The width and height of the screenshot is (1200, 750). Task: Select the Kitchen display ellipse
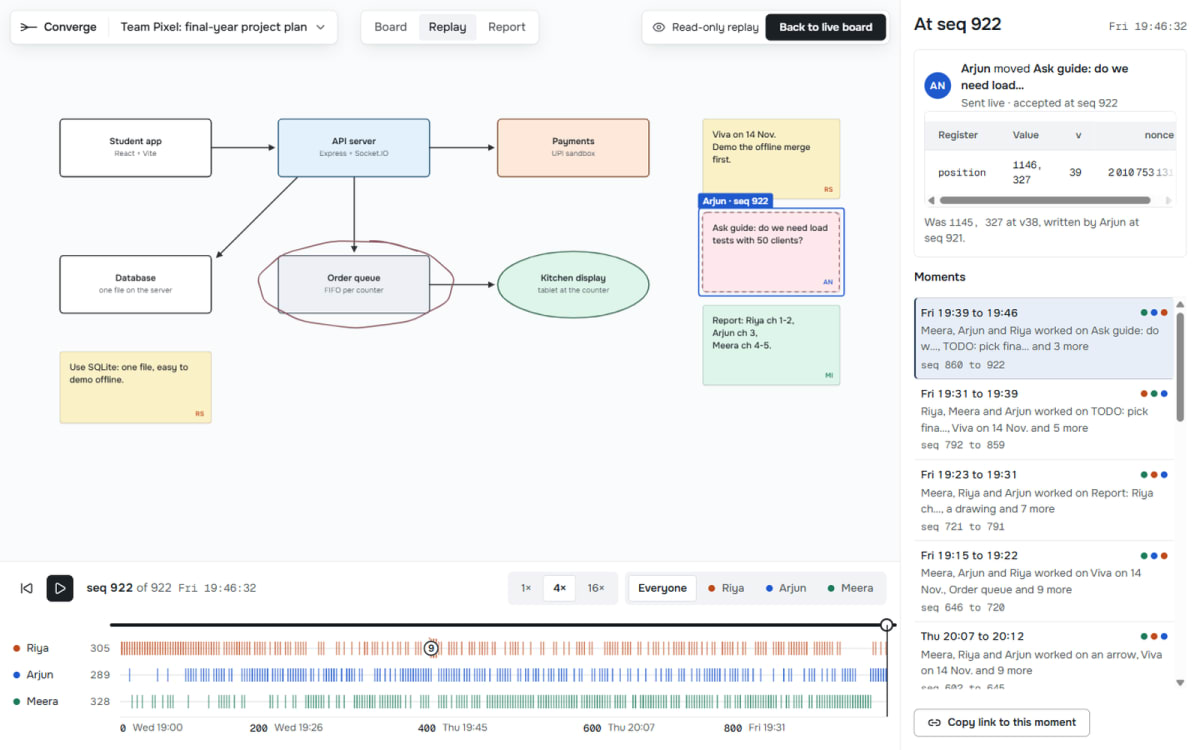(573, 284)
